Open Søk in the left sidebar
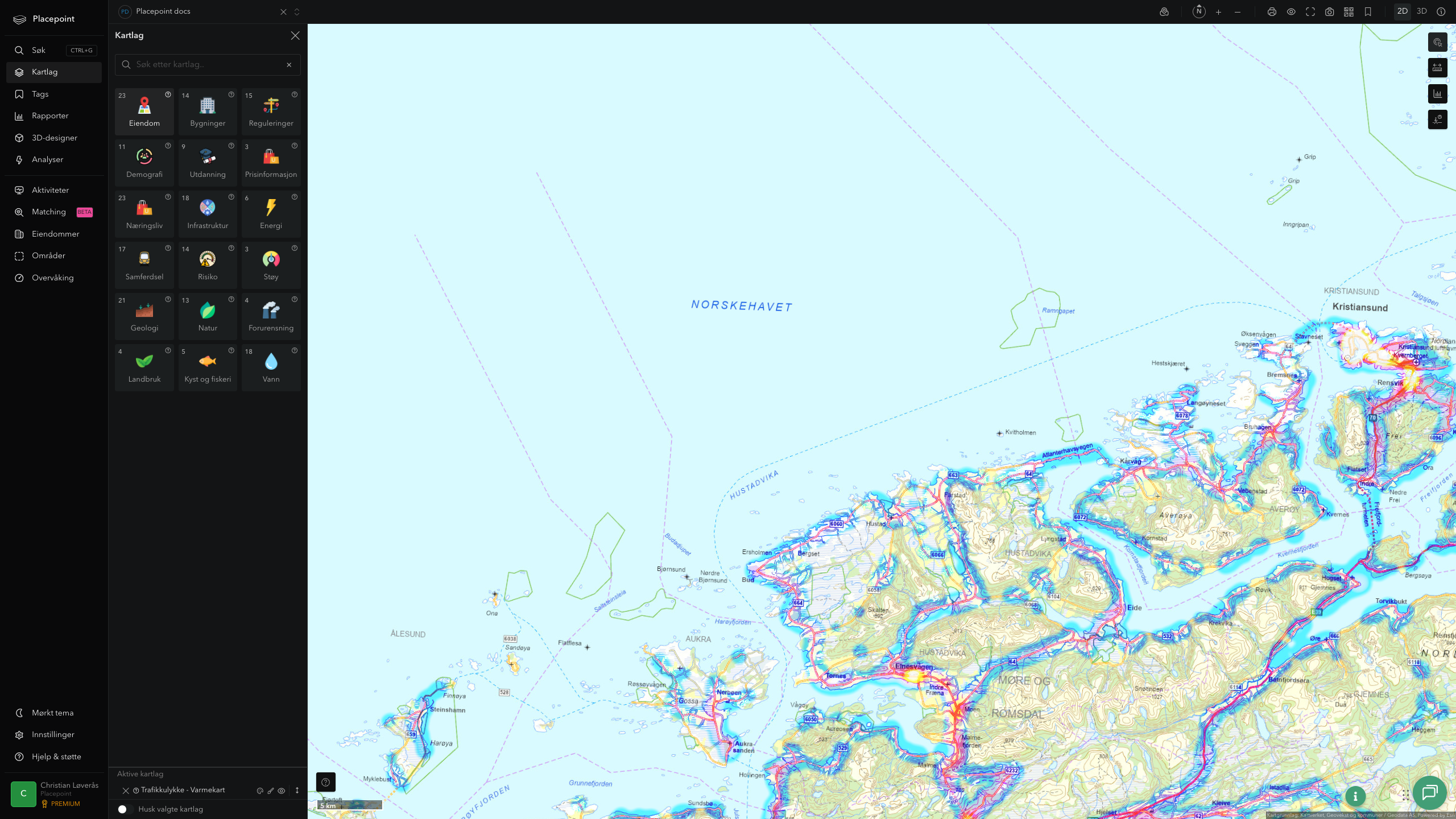 (x=54, y=51)
